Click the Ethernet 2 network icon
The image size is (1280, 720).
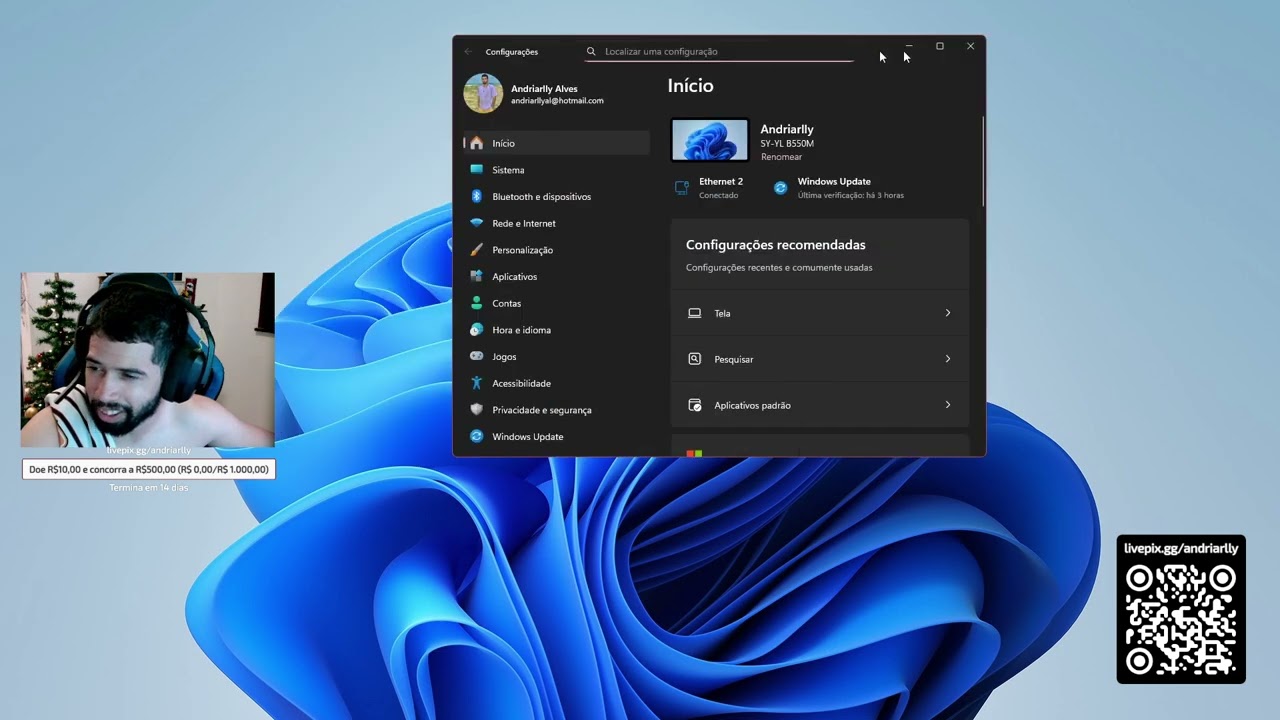682,187
